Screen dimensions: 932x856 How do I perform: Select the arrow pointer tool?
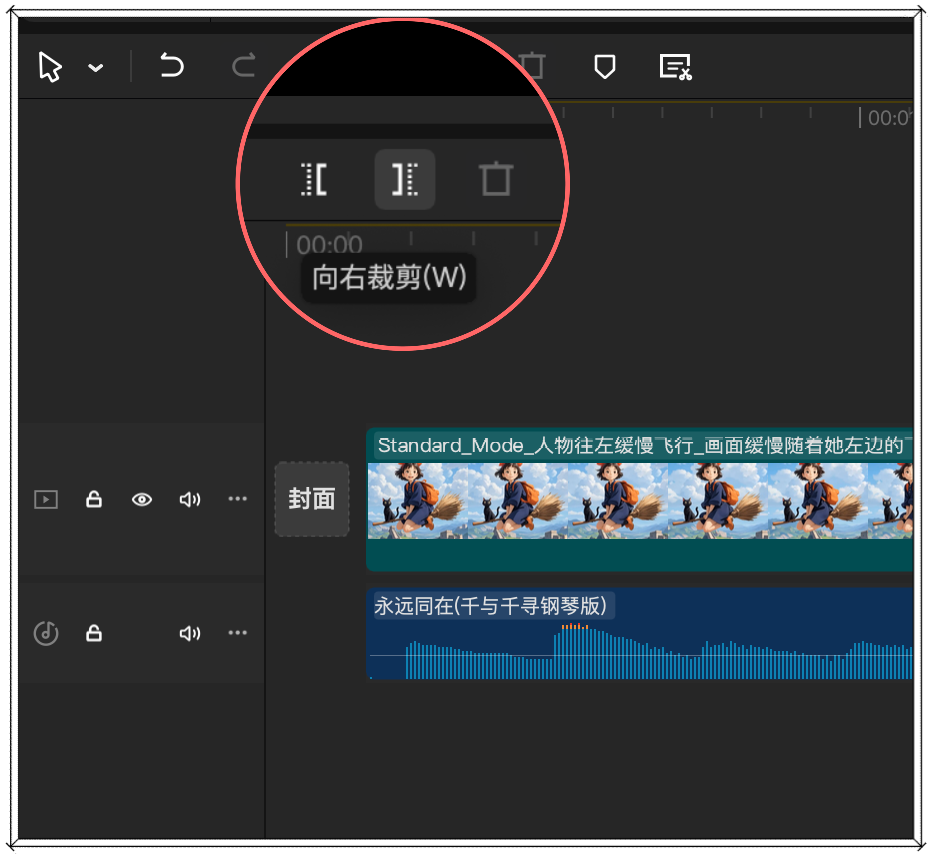click(50, 67)
